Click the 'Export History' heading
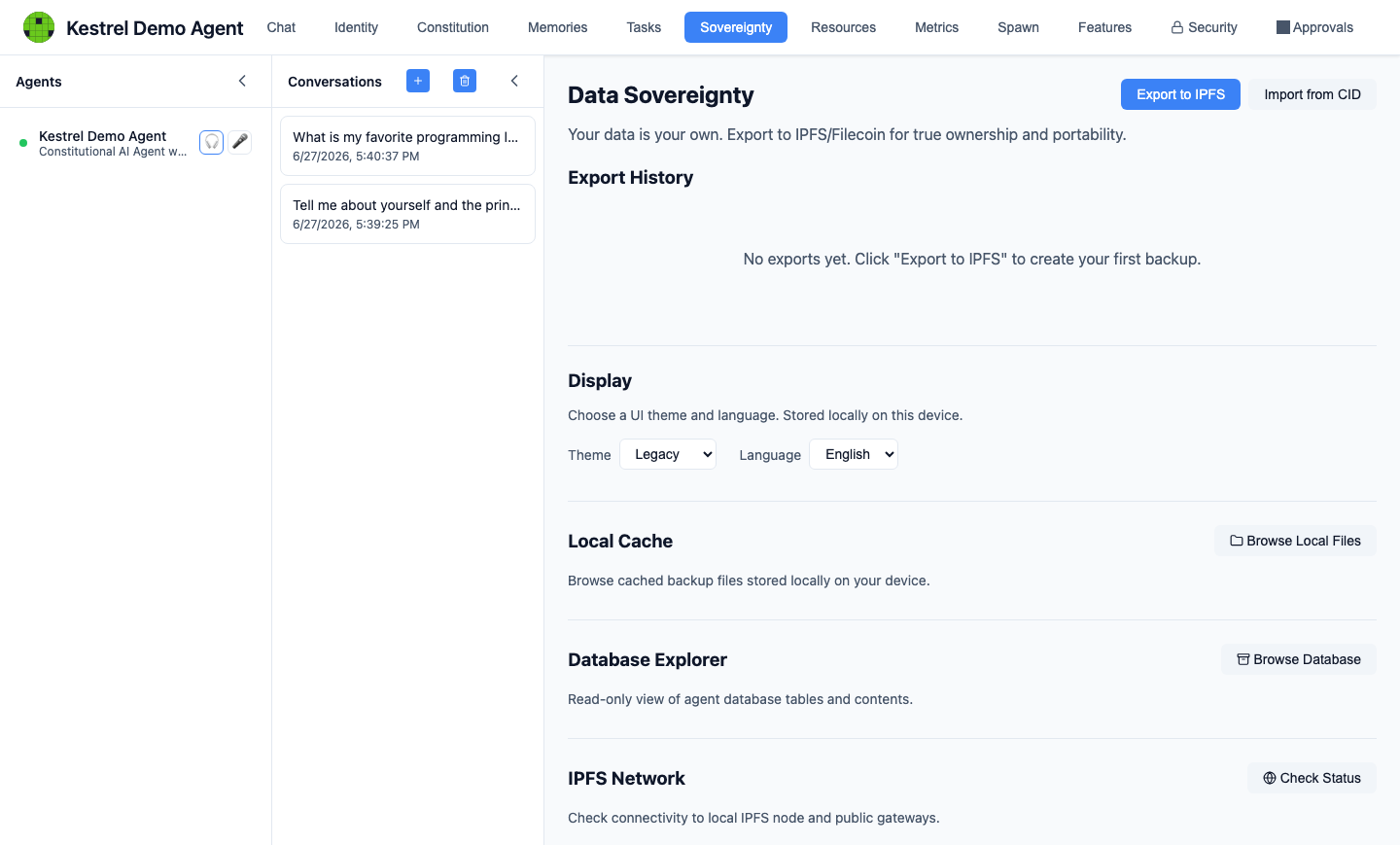This screenshot has width=1400, height=845. (630, 177)
